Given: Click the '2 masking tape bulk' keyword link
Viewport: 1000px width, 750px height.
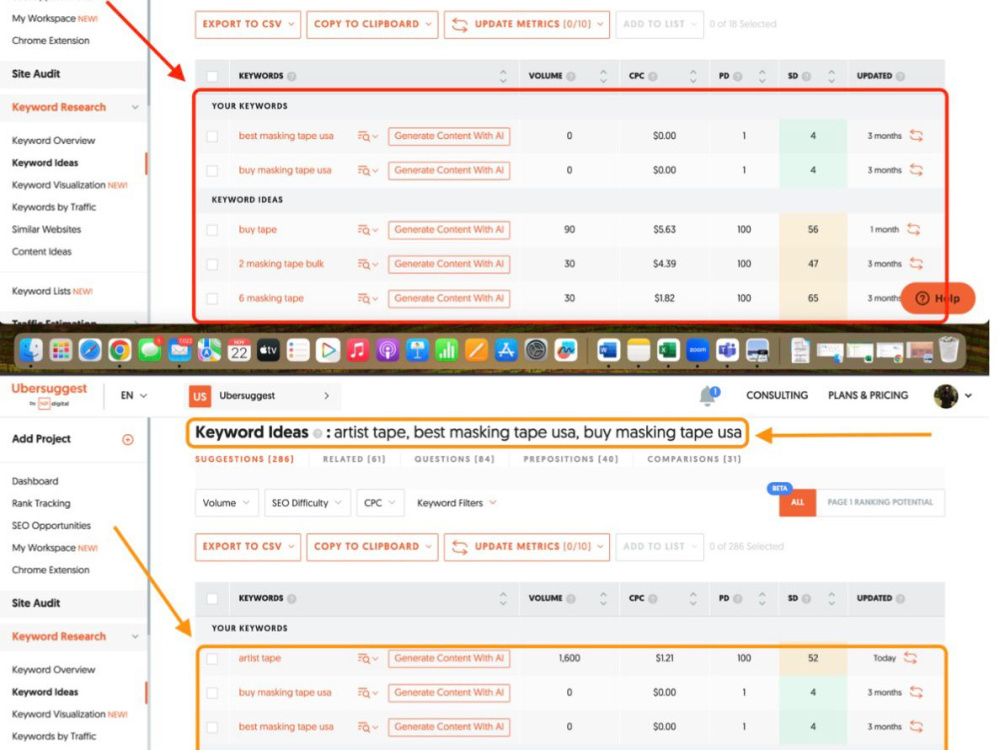Looking at the screenshot, I should pos(281,264).
